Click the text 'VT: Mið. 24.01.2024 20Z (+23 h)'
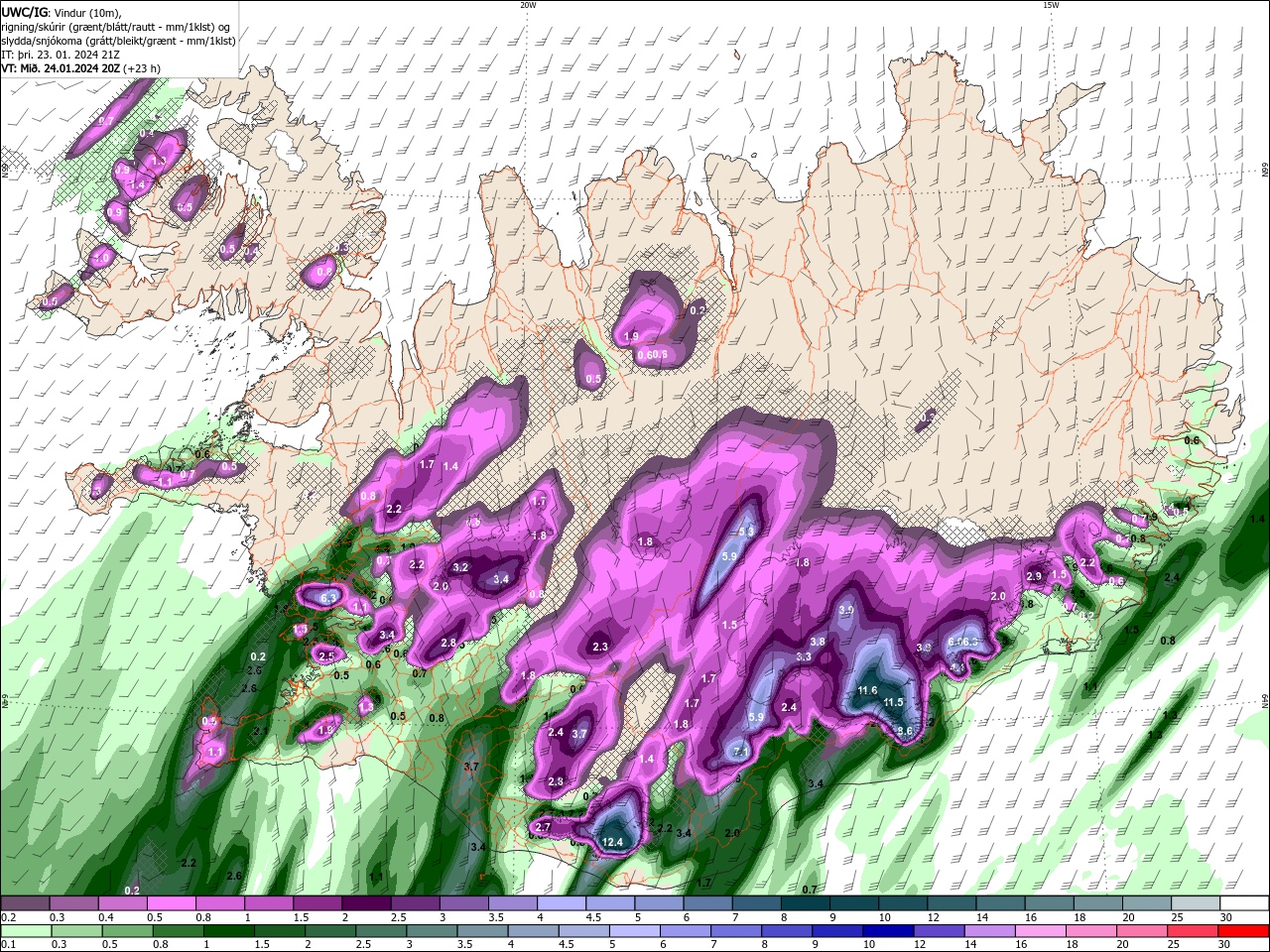Viewport: 1270px width, 952px height. point(81,68)
